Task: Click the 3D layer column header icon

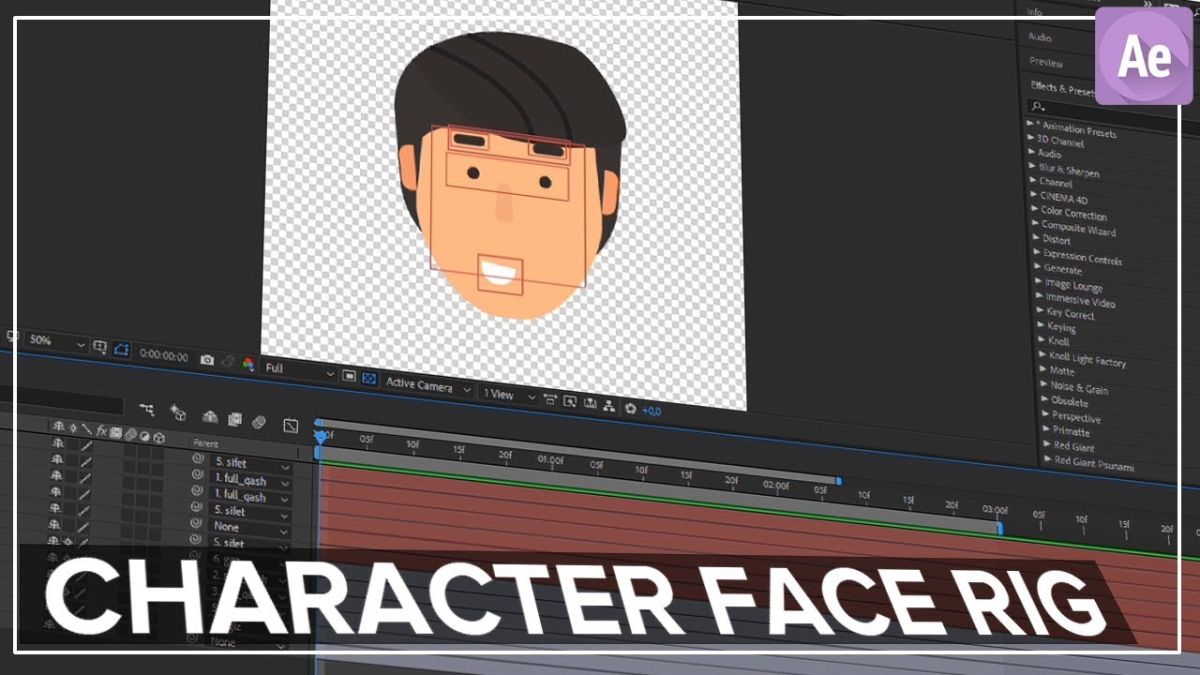Action: tap(159, 437)
